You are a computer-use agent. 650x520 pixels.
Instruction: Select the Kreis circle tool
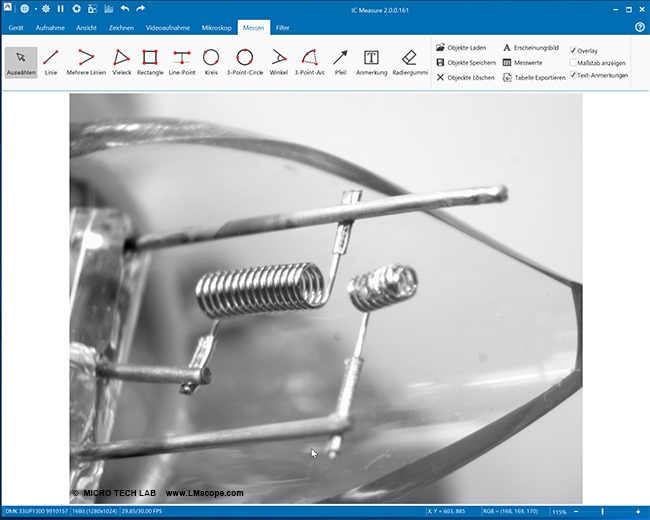pyautogui.click(x=211, y=62)
